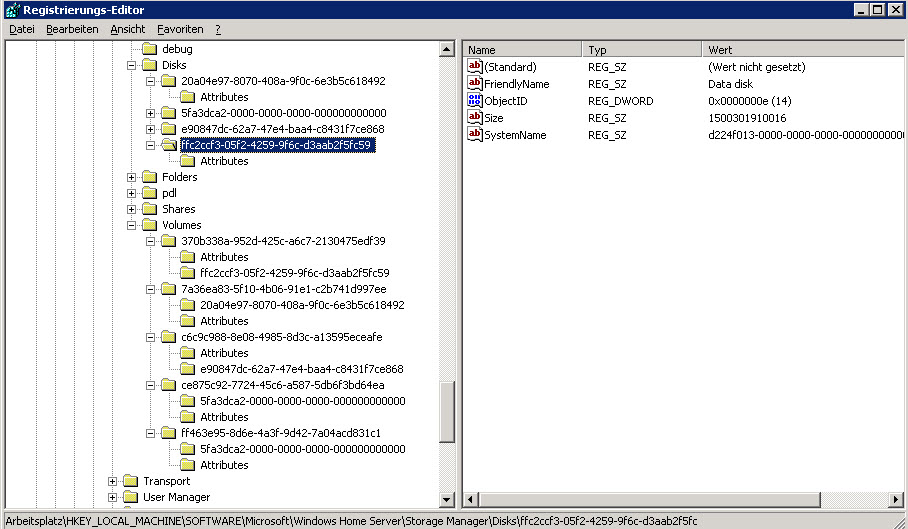Image resolution: width=908 pixels, height=529 pixels.
Task: Click the Folders key folder icon
Action: pyautogui.click(x=149, y=177)
